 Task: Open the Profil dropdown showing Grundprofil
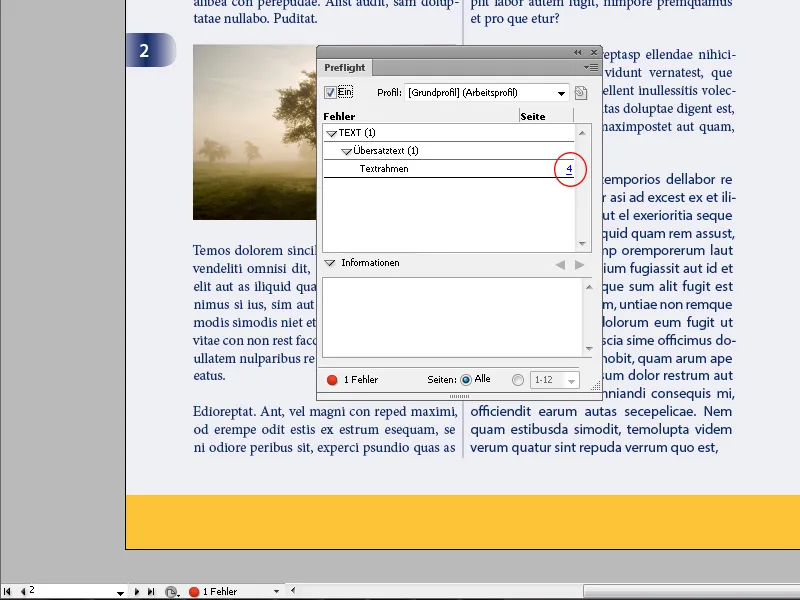[x=560, y=92]
